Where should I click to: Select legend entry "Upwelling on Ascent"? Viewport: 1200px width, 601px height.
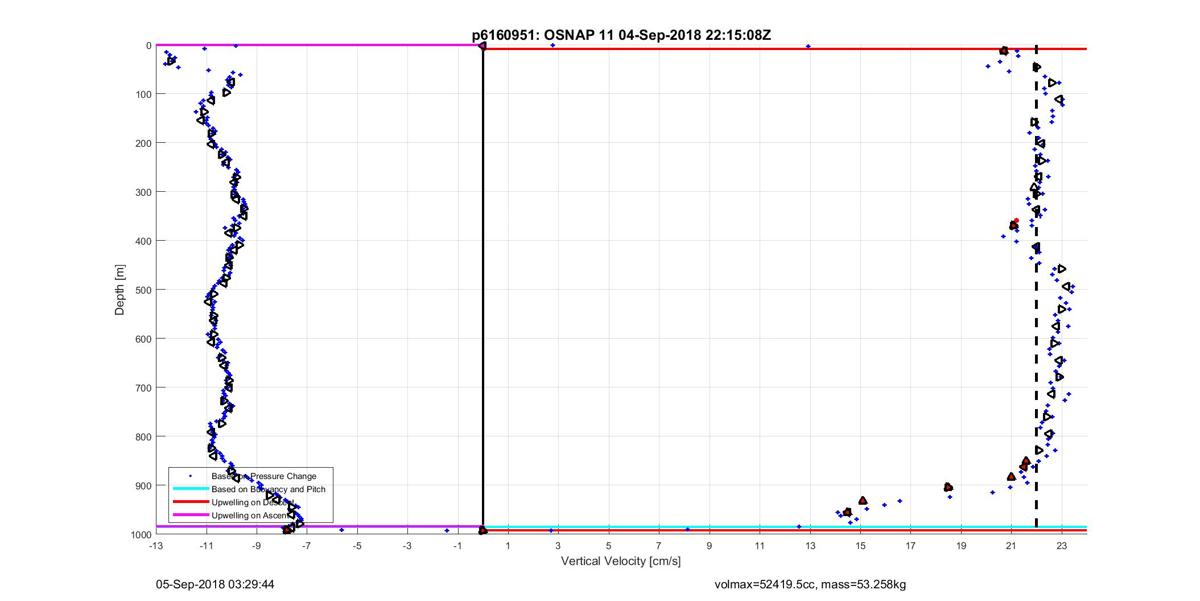coord(252,514)
